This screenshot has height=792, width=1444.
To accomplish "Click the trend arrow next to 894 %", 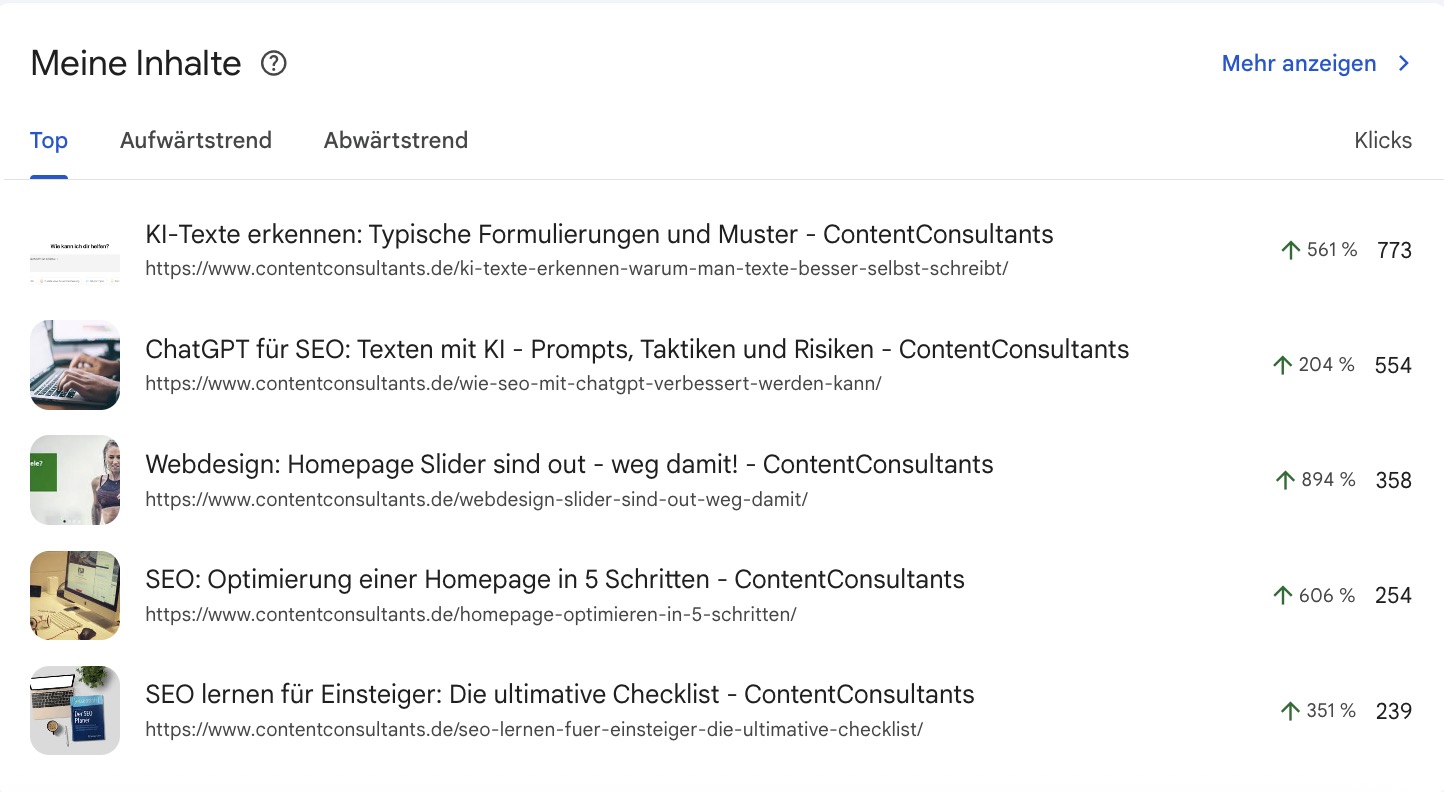I will pos(1284,480).
